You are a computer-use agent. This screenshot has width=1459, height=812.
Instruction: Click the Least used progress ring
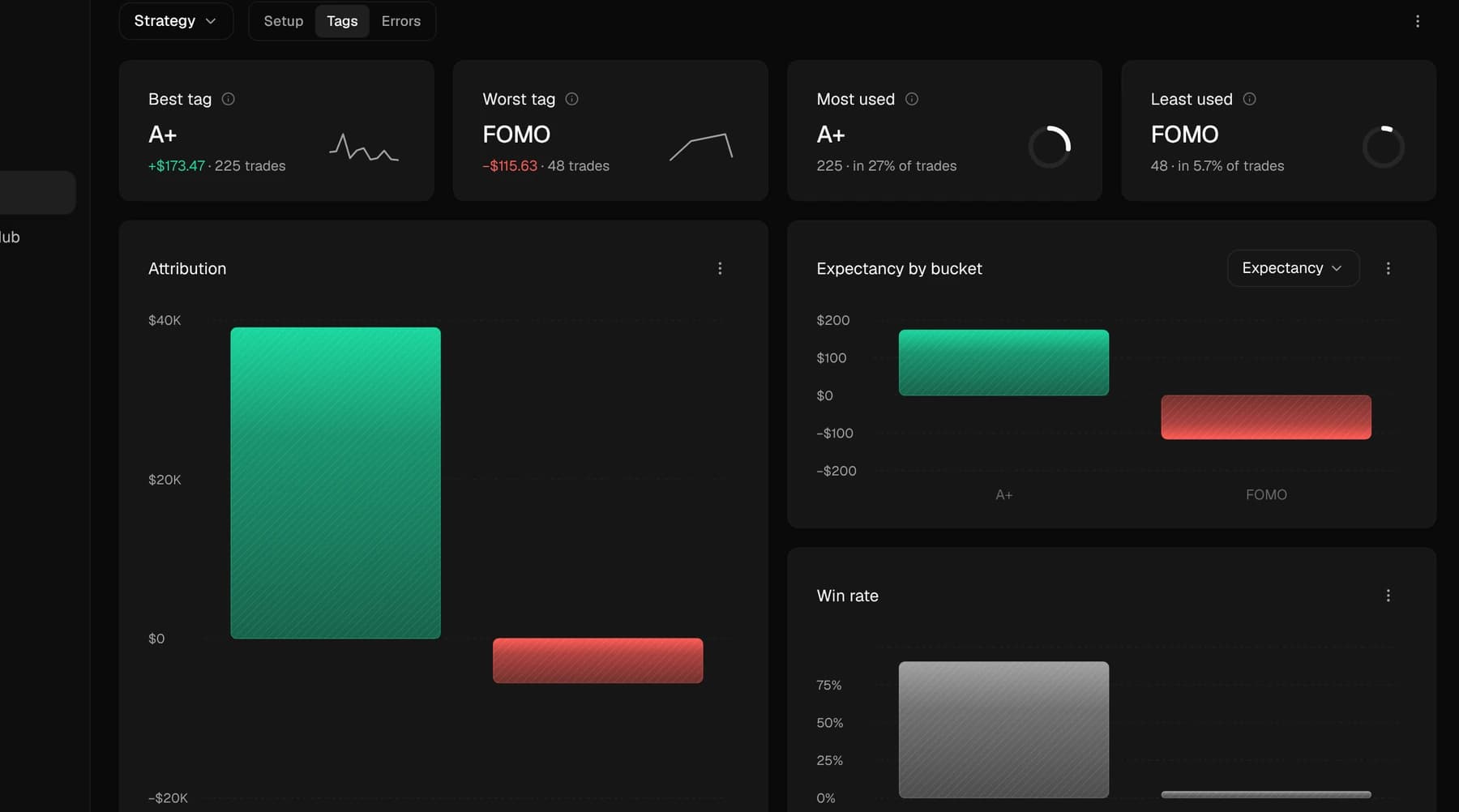point(1384,147)
